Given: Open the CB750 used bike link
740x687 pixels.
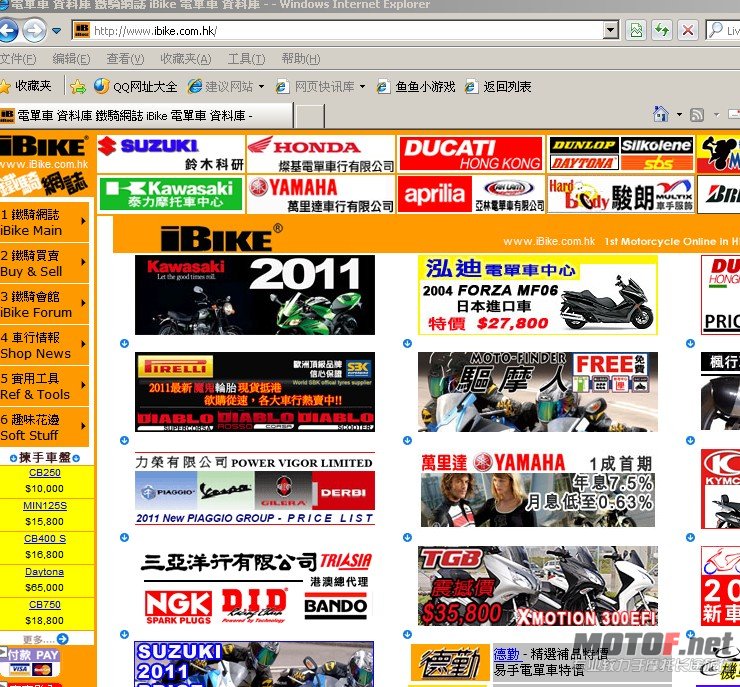Looking at the screenshot, I should tap(45, 605).
